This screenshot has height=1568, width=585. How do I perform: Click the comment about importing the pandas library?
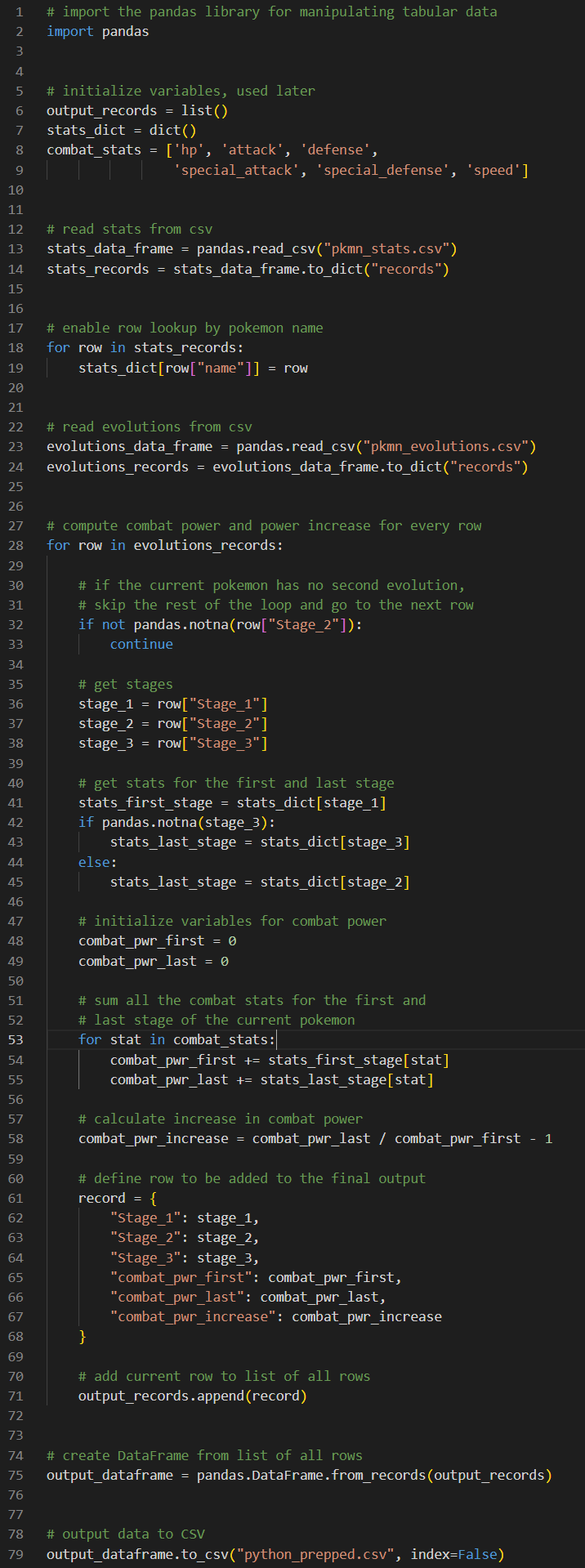271,11
